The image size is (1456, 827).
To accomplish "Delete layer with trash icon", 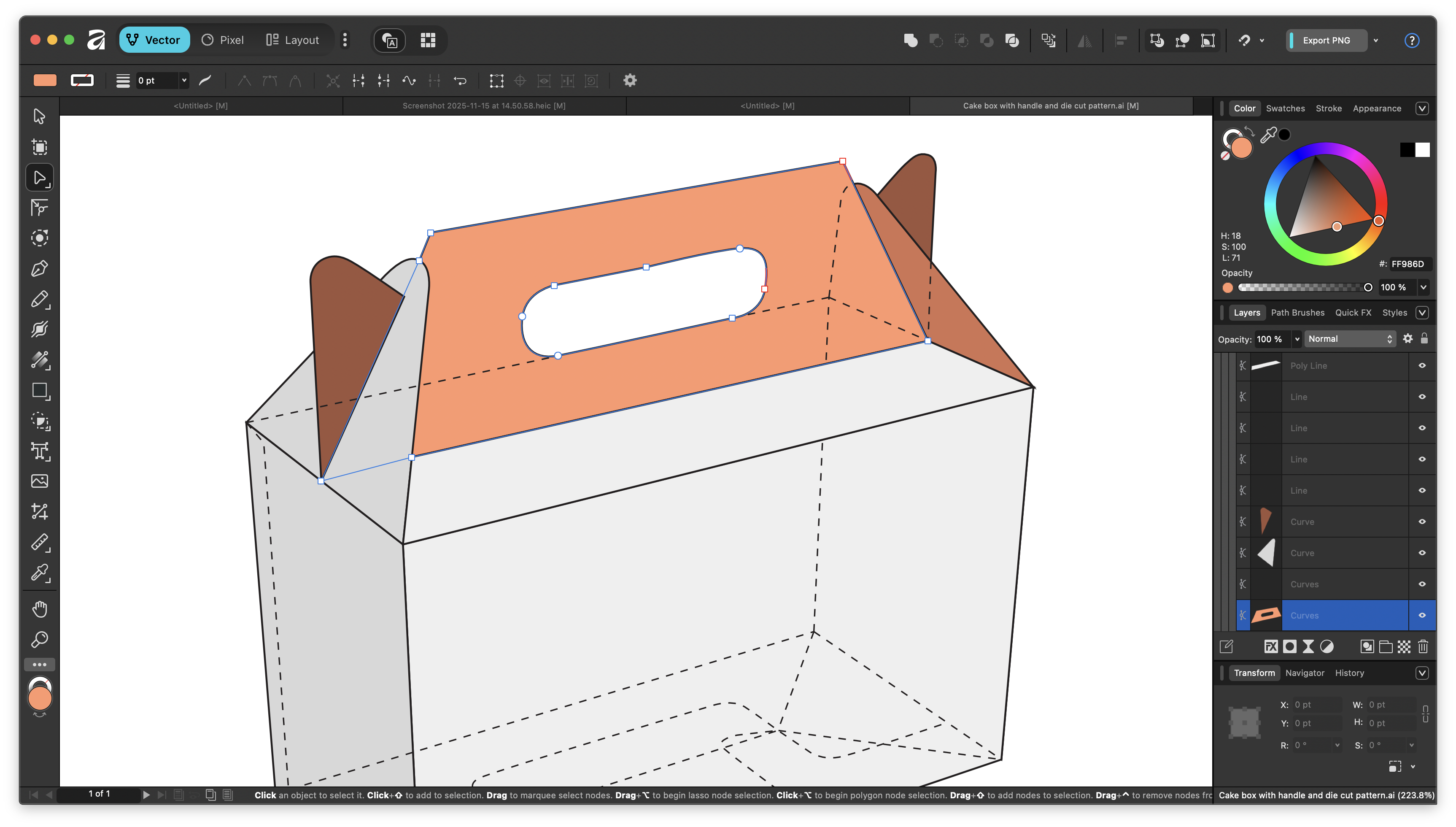I will point(1423,646).
